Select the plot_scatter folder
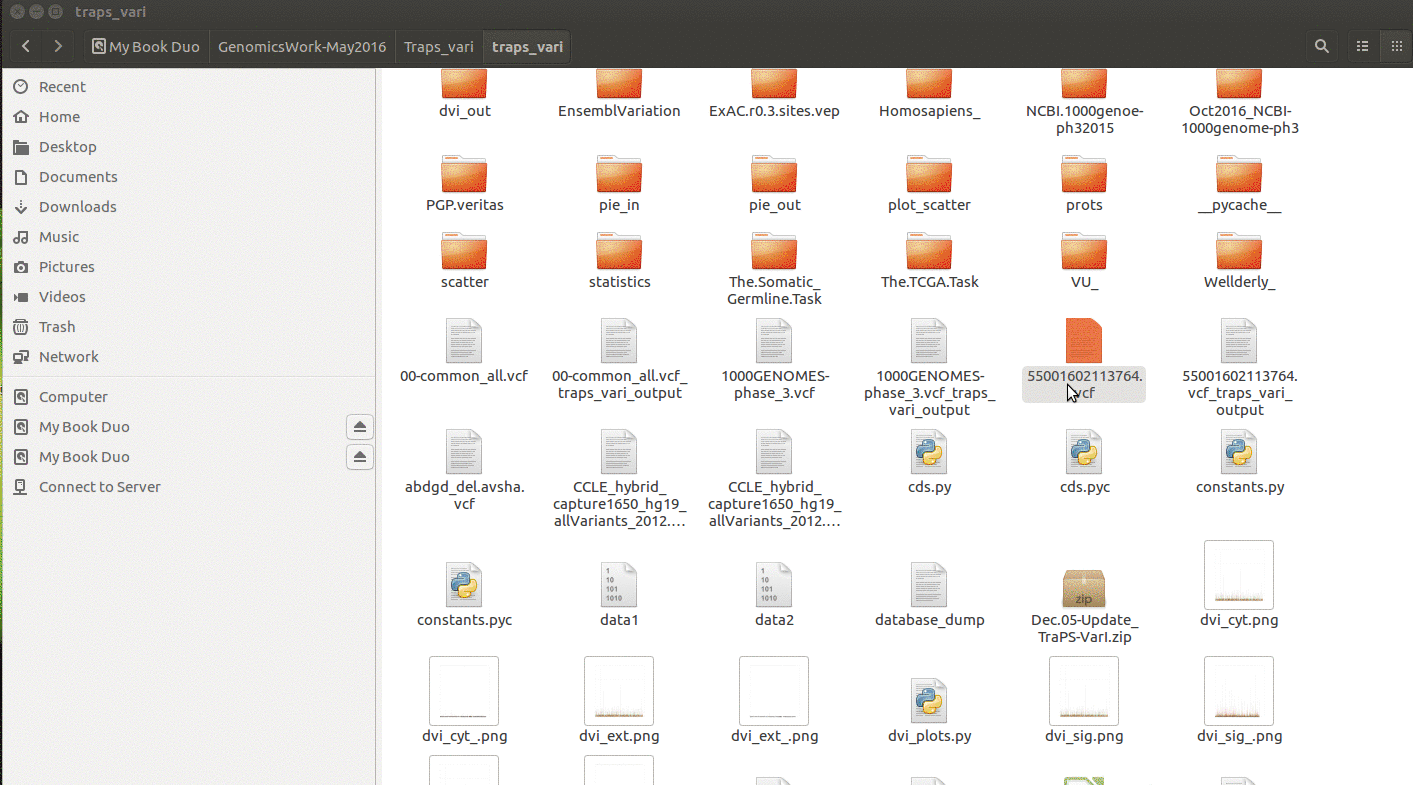Image resolution: width=1413 pixels, height=785 pixels. point(929,185)
